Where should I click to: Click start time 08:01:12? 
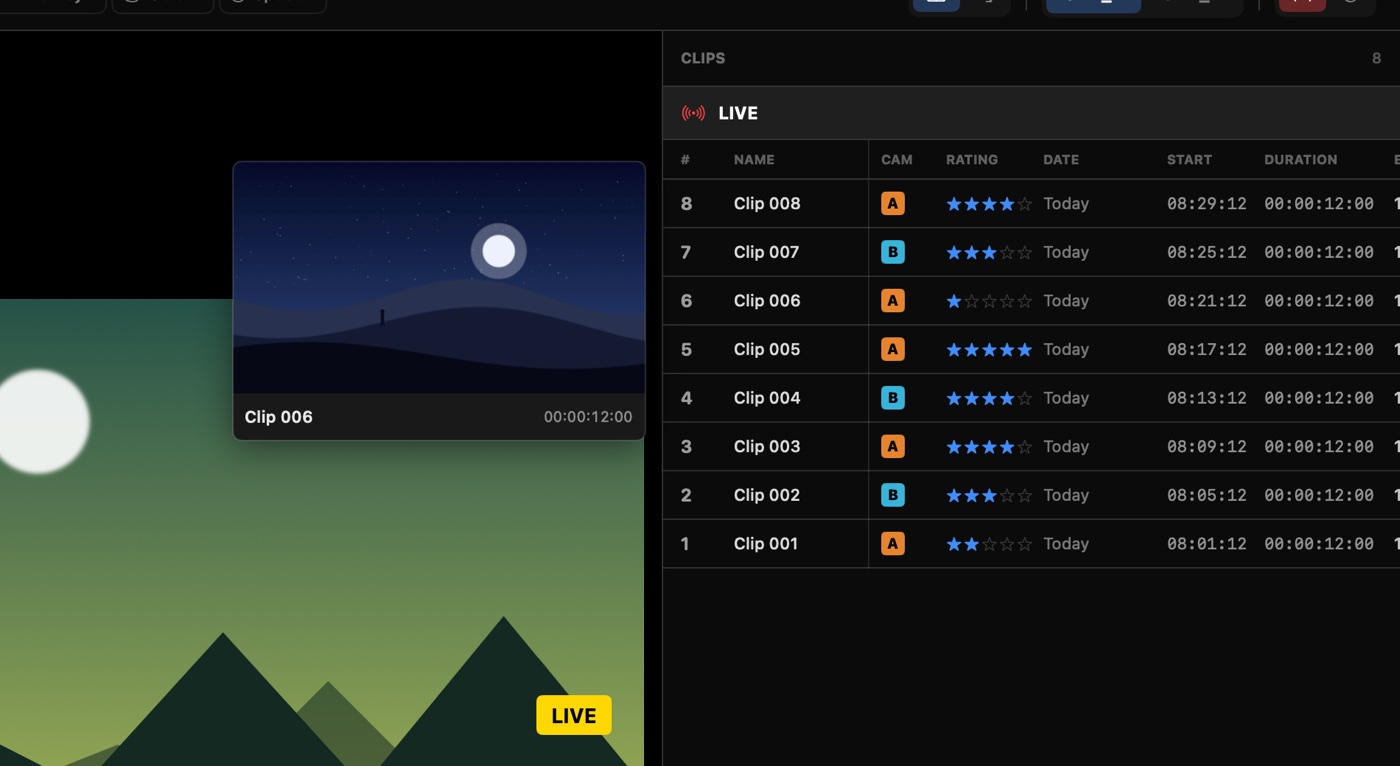[x=1207, y=544]
